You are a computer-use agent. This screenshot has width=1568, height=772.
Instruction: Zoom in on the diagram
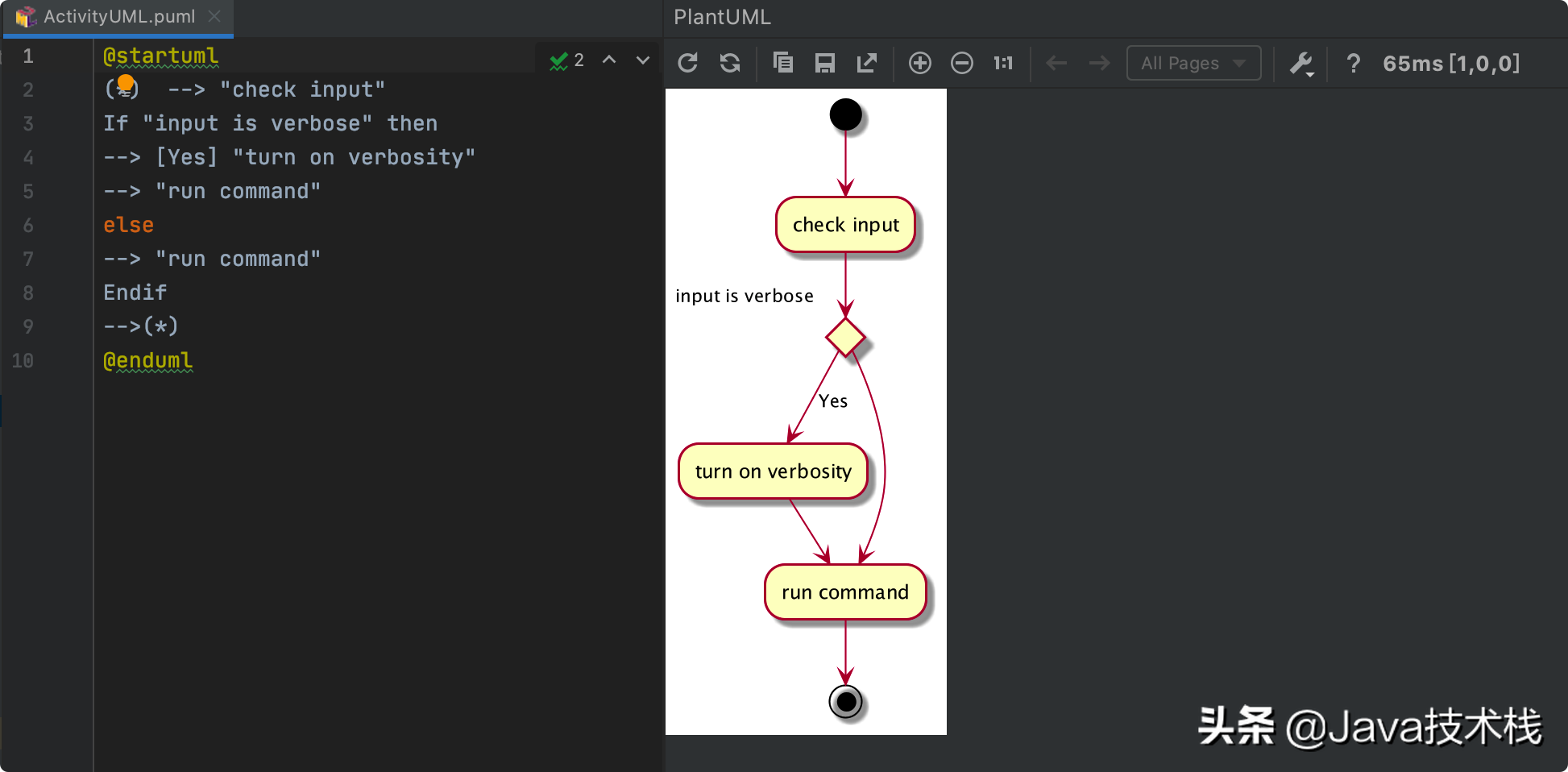point(920,63)
